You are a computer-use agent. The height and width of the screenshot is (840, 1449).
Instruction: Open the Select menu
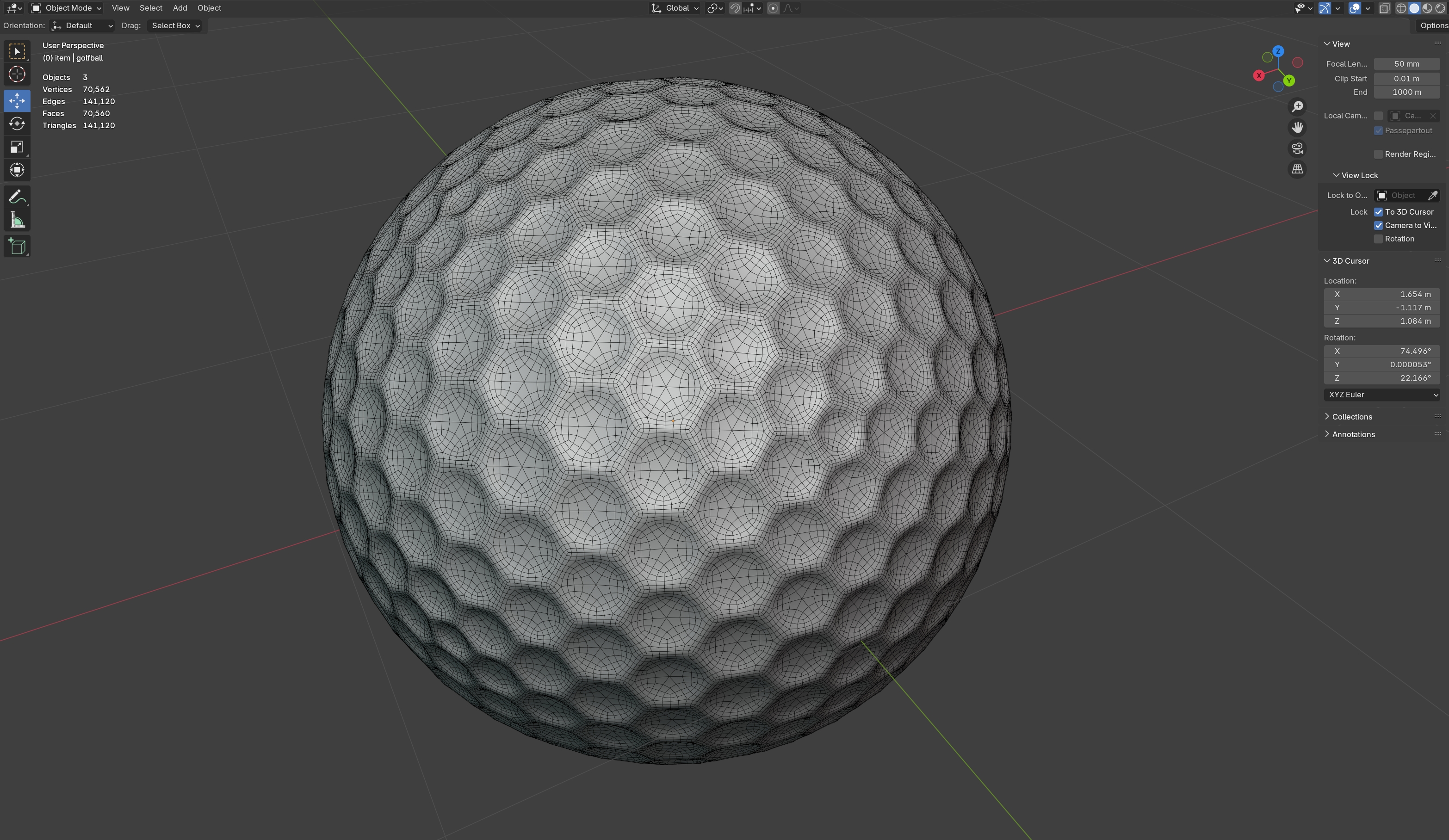151,8
